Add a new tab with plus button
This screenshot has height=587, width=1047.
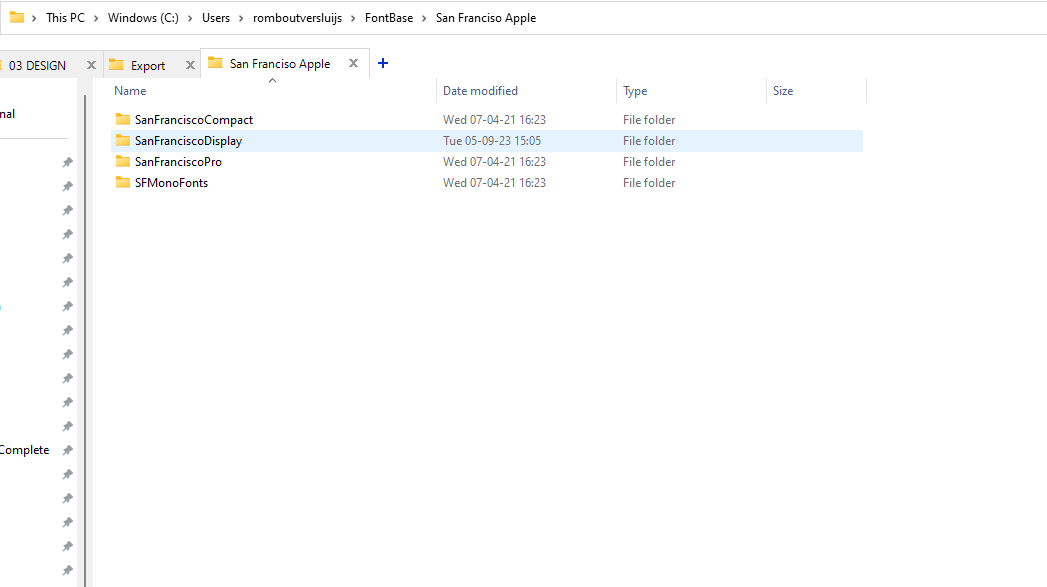(x=383, y=63)
